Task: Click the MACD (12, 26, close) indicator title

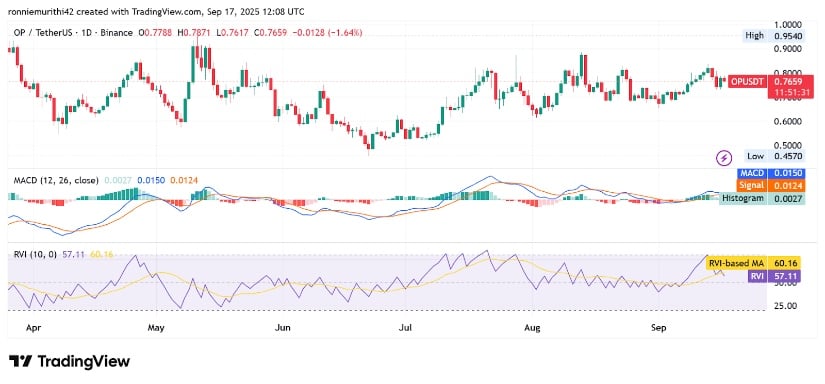Action: (56, 180)
